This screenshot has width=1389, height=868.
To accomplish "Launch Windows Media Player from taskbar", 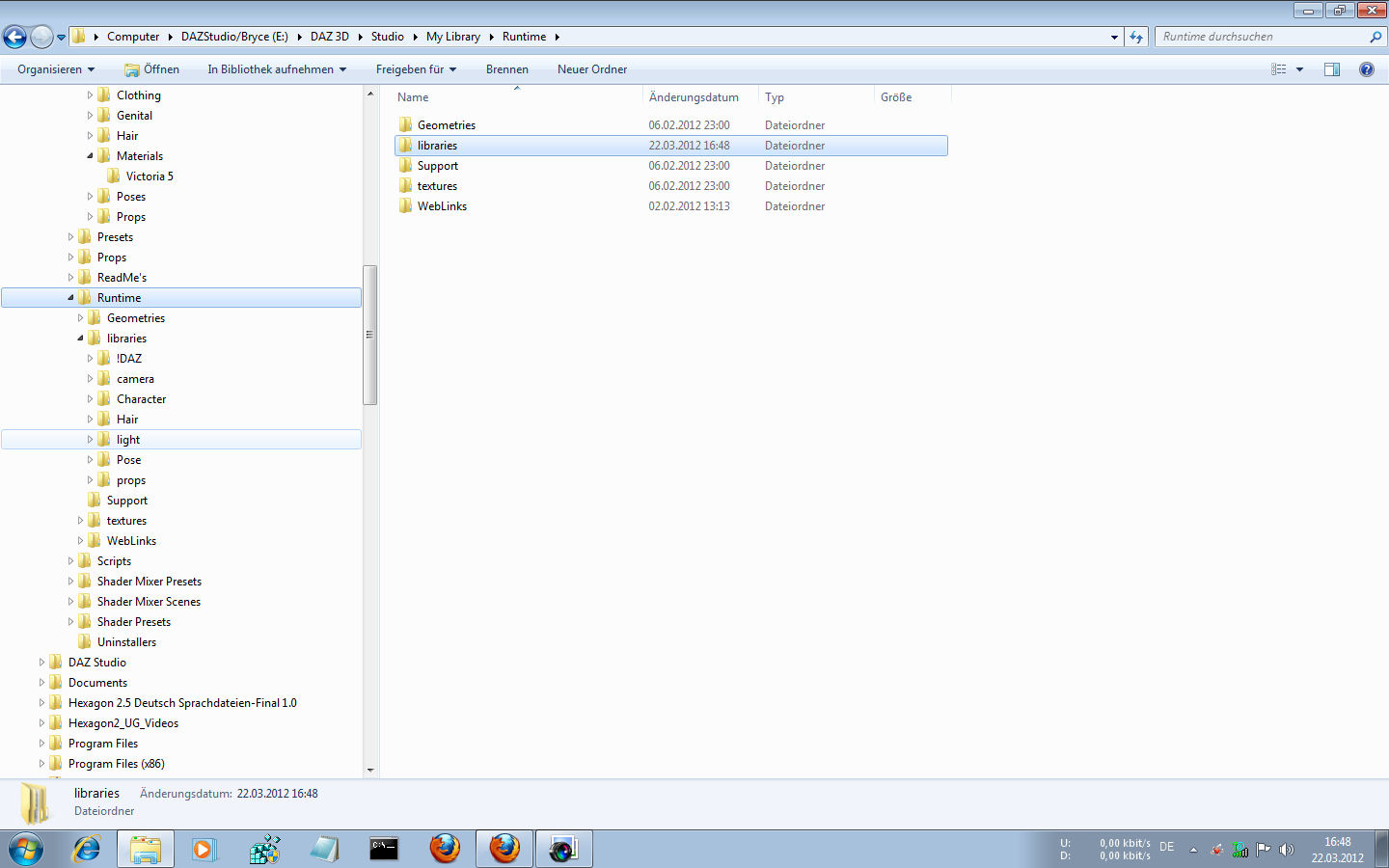I will (204, 849).
